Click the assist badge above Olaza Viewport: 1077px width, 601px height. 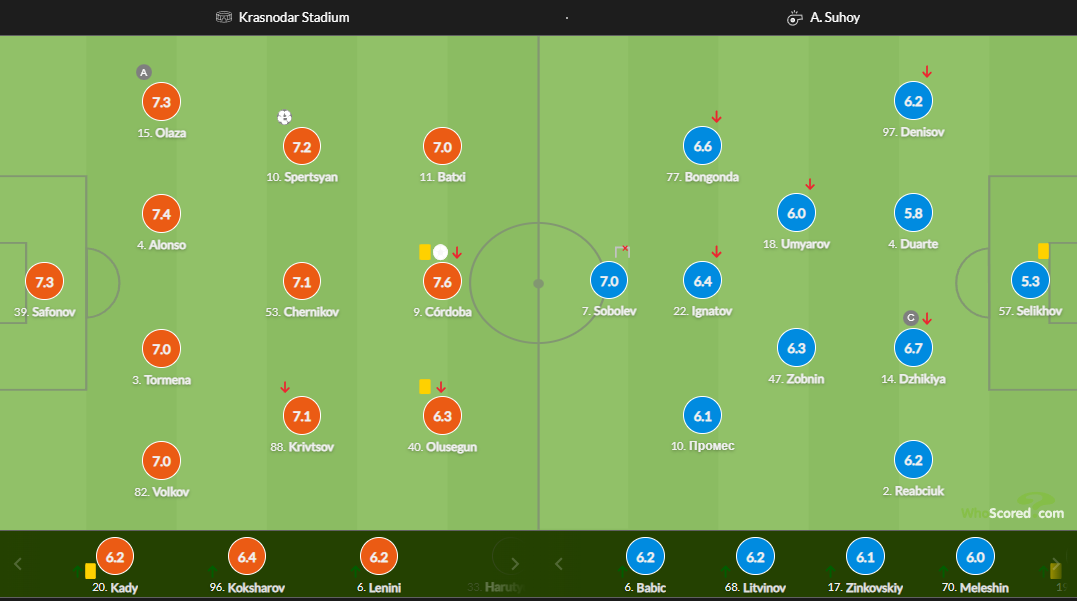pyautogui.click(x=144, y=72)
